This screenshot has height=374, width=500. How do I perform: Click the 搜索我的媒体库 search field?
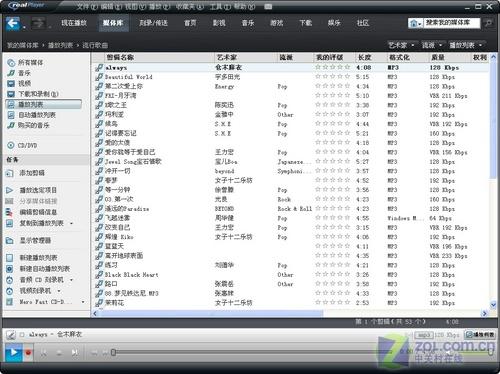click(x=452, y=23)
